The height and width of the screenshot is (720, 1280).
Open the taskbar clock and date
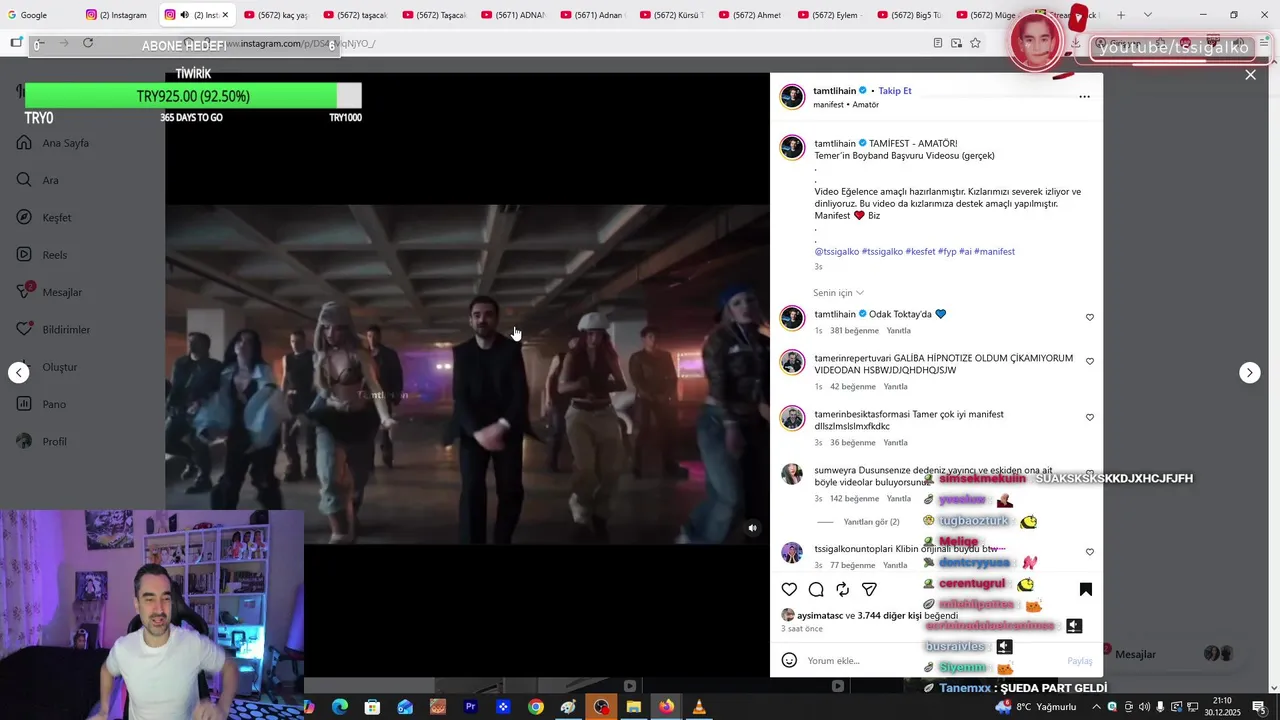coord(1222,707)
